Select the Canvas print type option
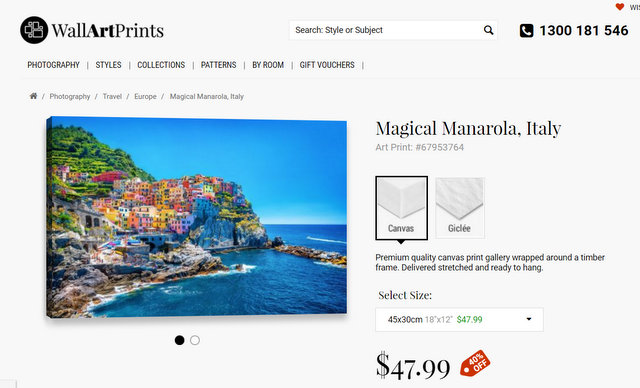The image size is (640, 388). 401,208
